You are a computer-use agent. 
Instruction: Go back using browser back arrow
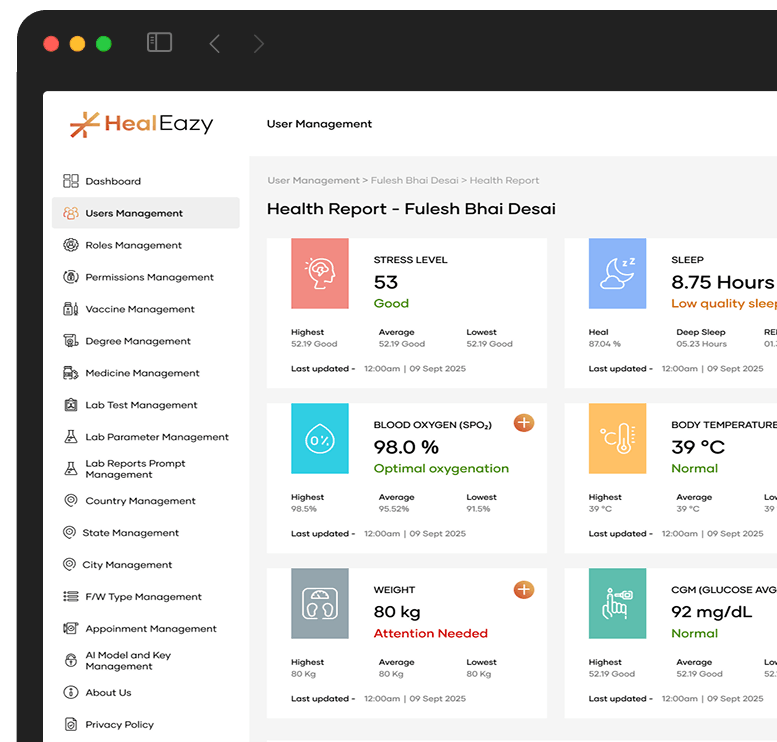[x=214, y=43]
